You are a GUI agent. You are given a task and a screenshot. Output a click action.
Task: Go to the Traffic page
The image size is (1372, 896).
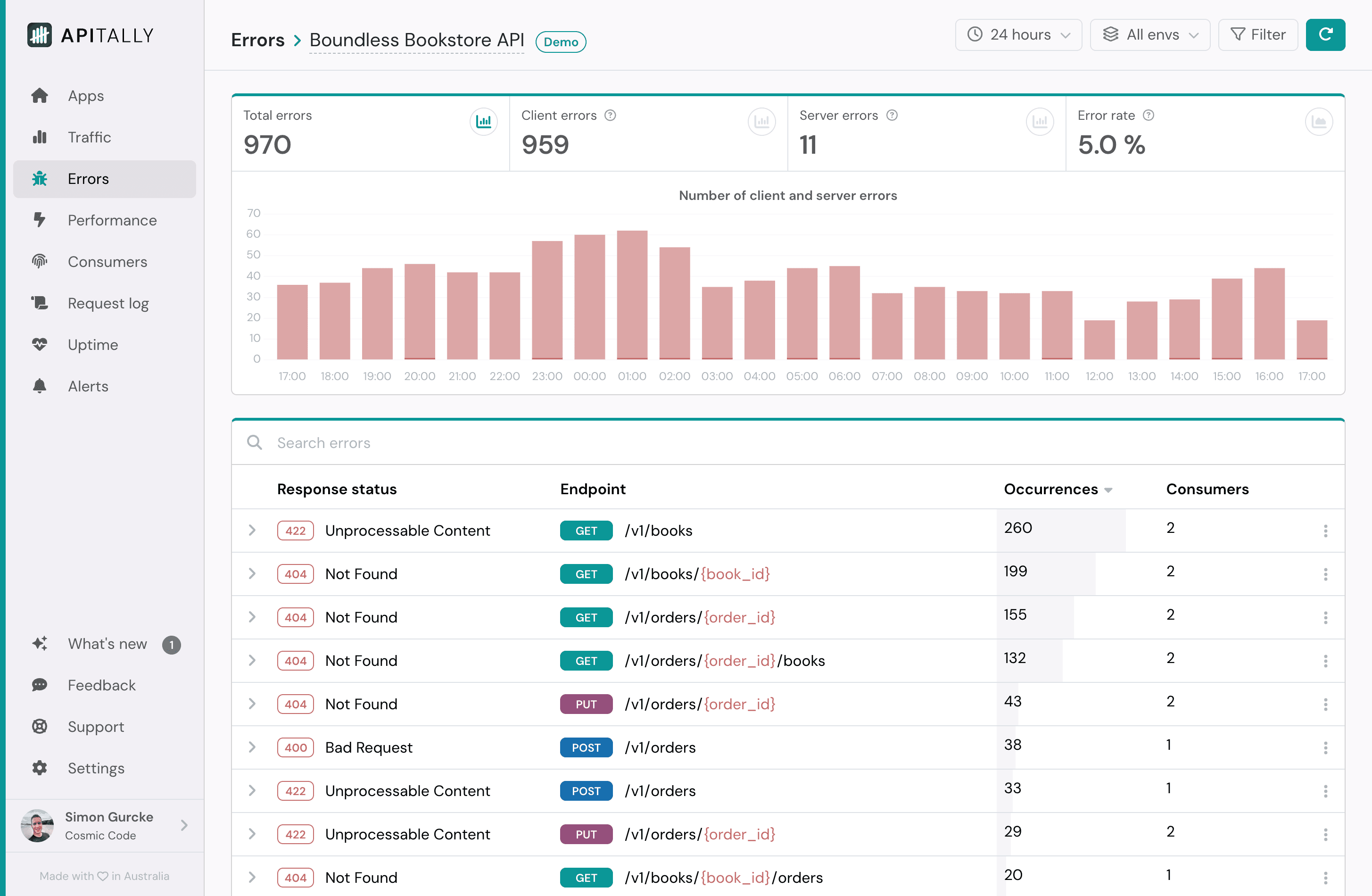[104, 137]
